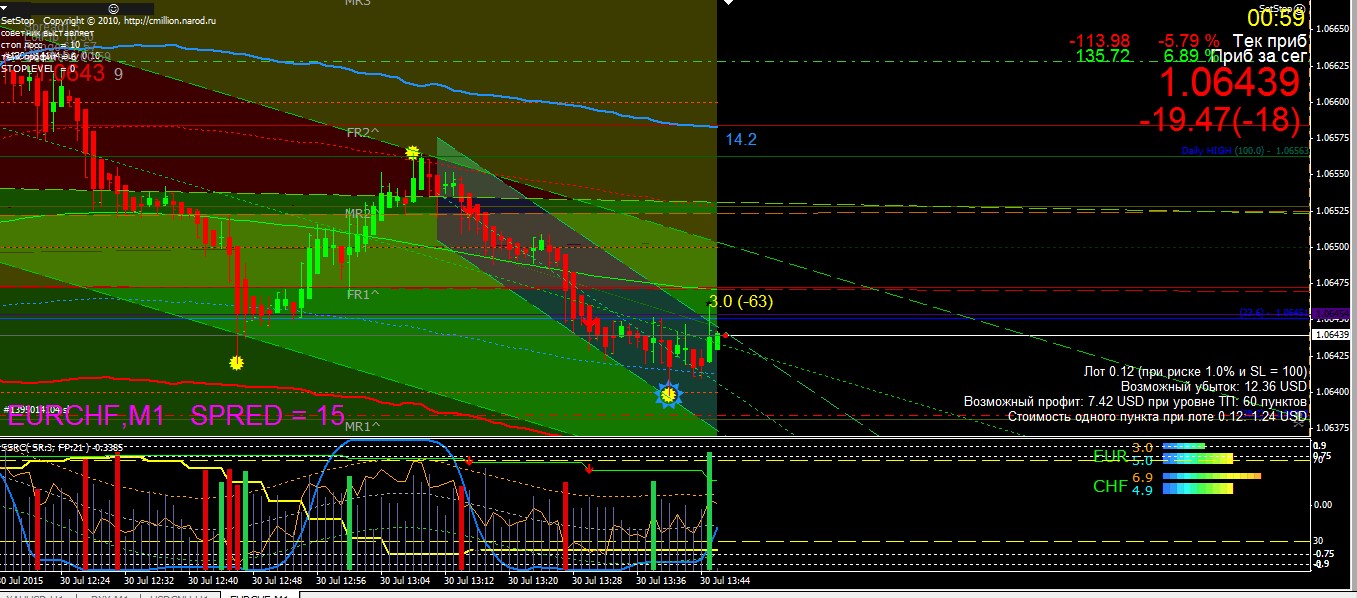This screenshot has width=1357, height=598.
Task: Click the MR1^ level label near chart bottom
Action: [362, 426]
